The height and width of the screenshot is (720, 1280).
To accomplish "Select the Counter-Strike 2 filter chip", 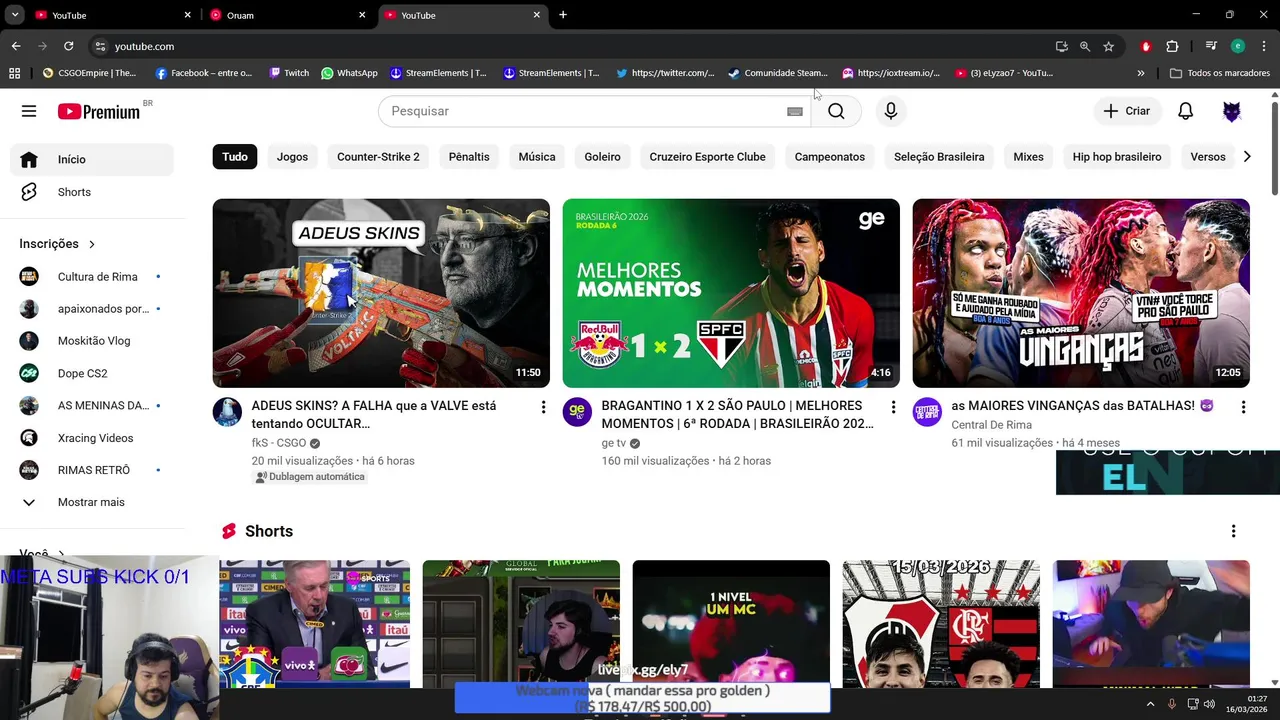I will [378, 157].
